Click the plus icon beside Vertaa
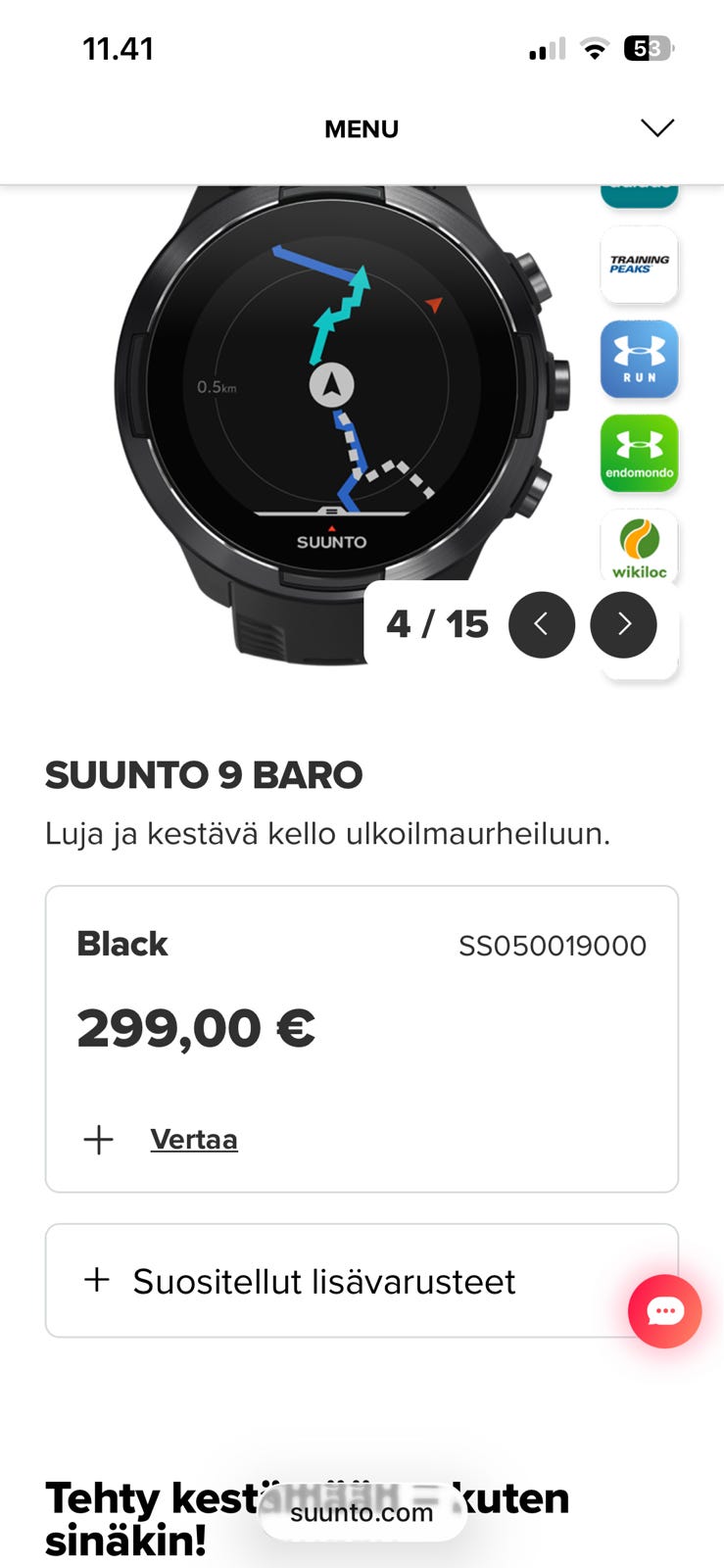This screenshot has height=1568, width=724. (x=98, y=1140)
